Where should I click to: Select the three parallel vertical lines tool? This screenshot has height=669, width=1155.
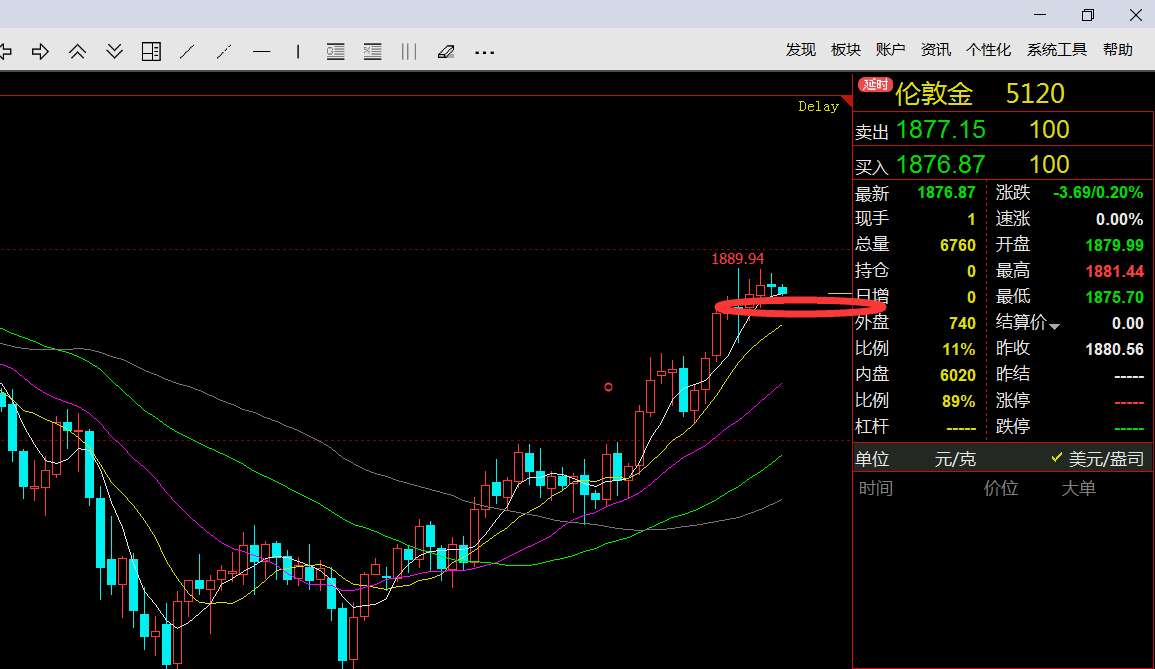coord(408,51)
